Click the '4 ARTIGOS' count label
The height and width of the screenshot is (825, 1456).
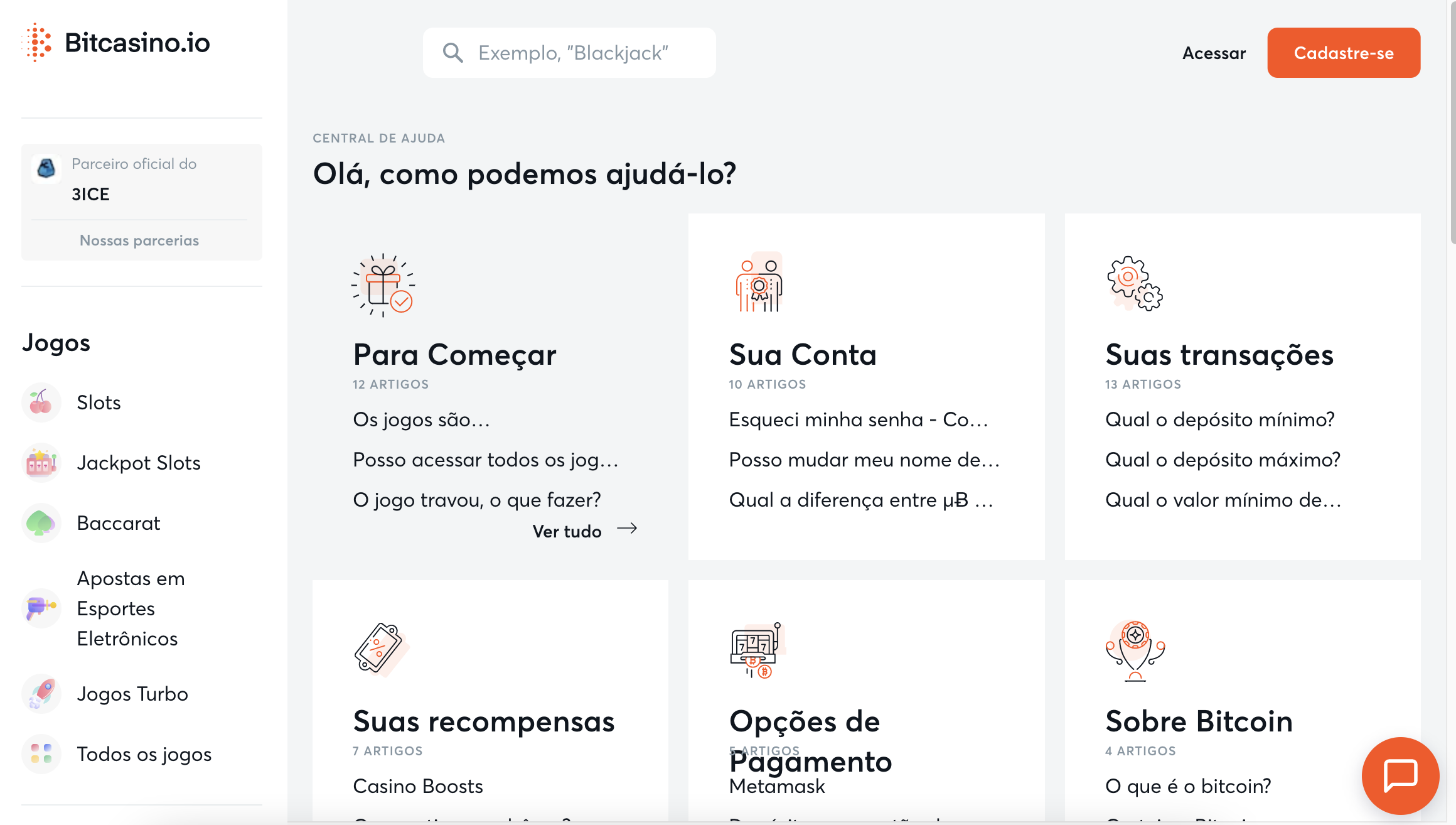point(1140,751)
